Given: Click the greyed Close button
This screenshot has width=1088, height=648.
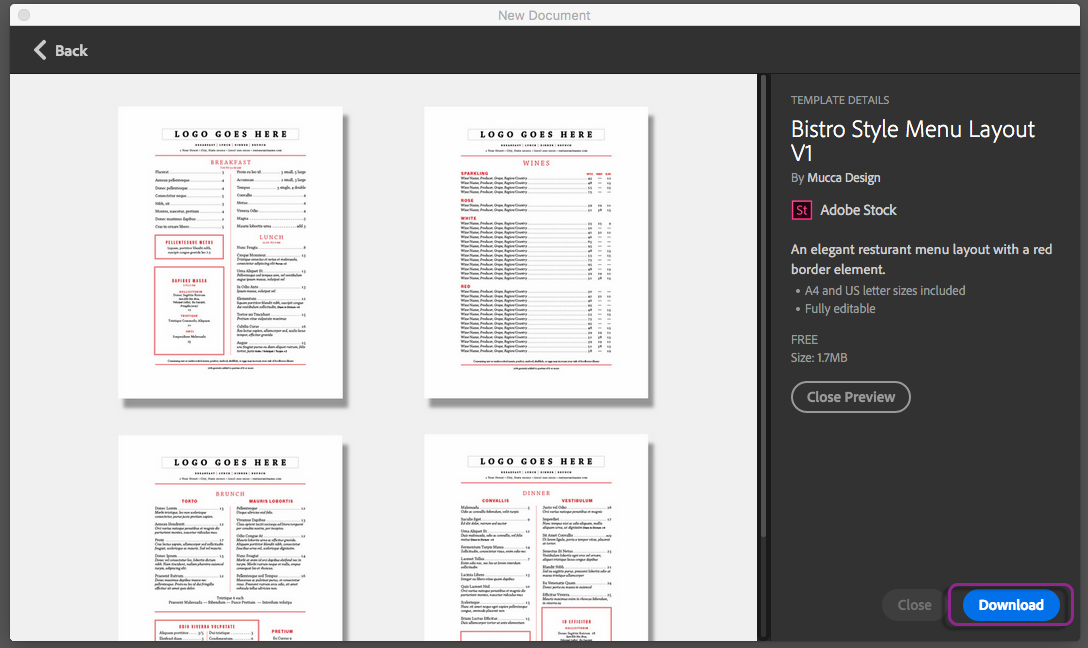Looking at the screenshot, I should click(914, 605).
